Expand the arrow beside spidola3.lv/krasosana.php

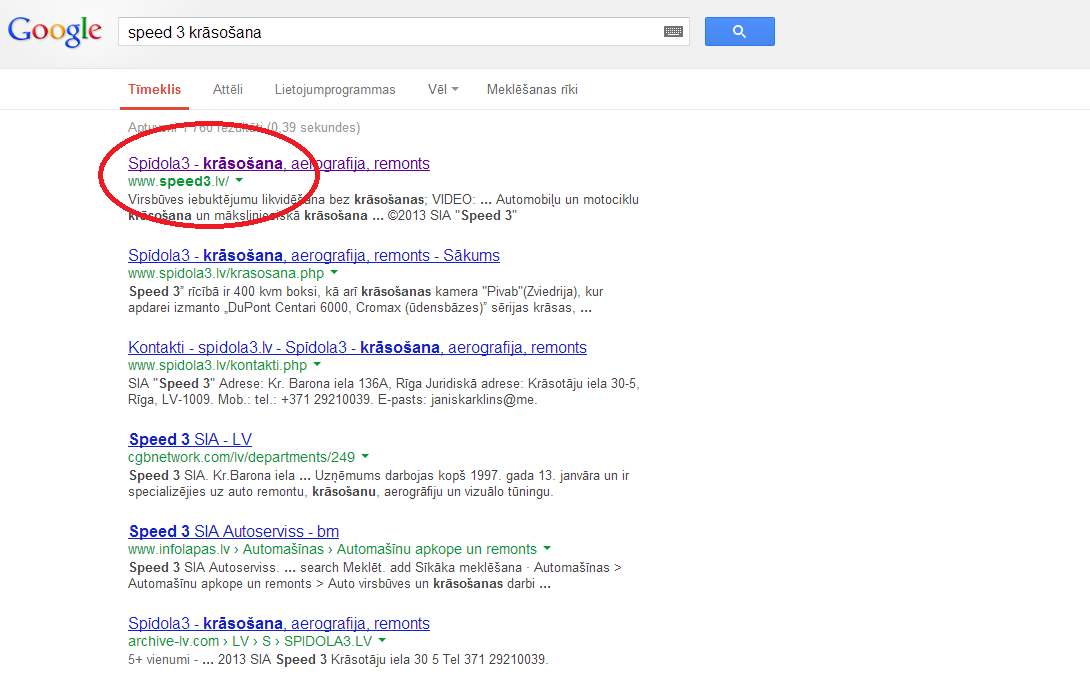(x=334, y=273)
